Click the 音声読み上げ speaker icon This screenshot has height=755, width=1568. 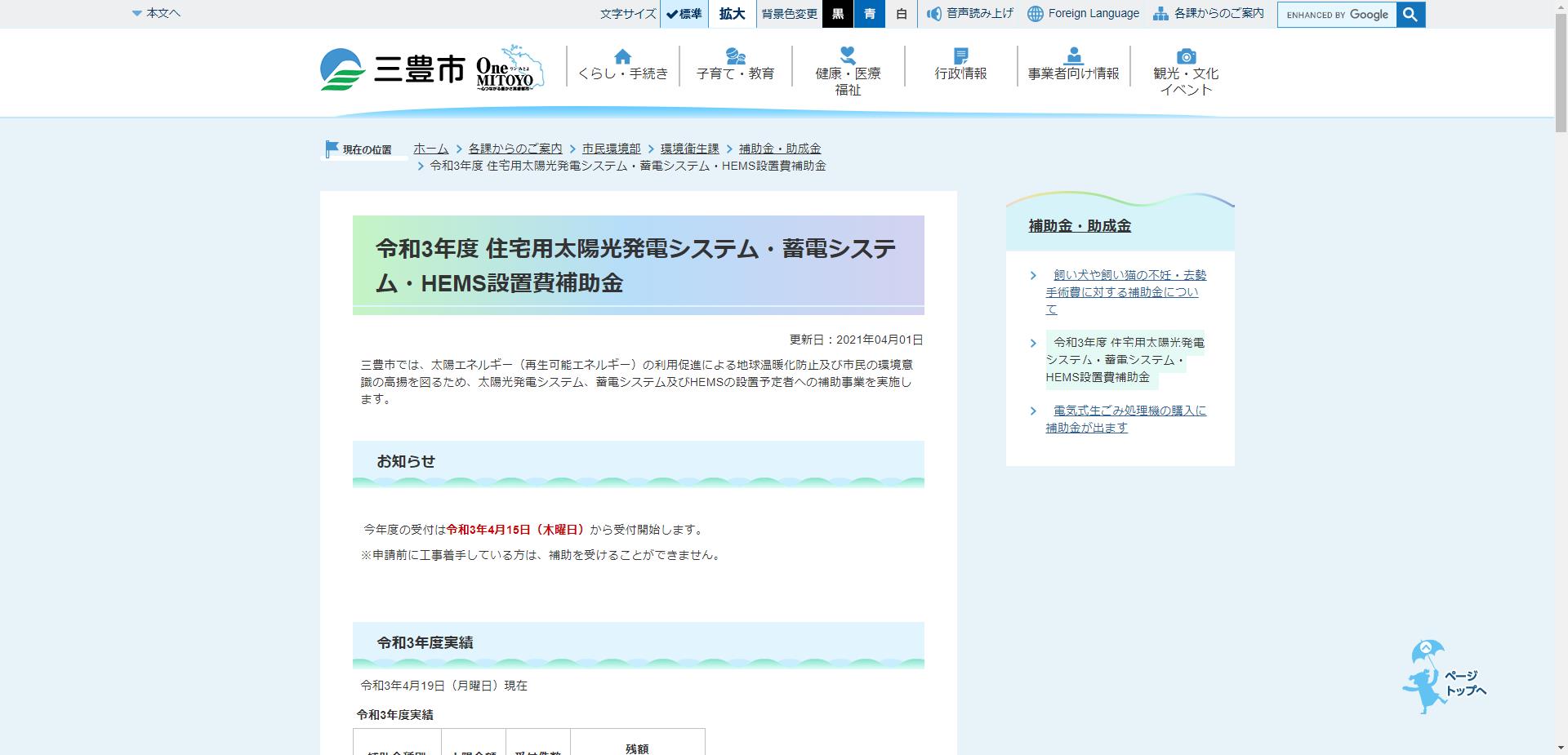click(x=933, y=13)
